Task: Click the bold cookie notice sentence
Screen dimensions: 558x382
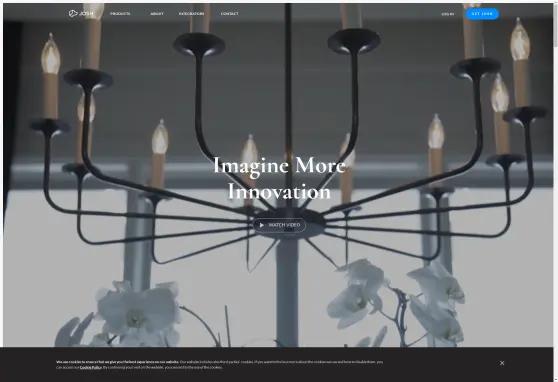Action: pyautogui.click(x=117, y=362)
